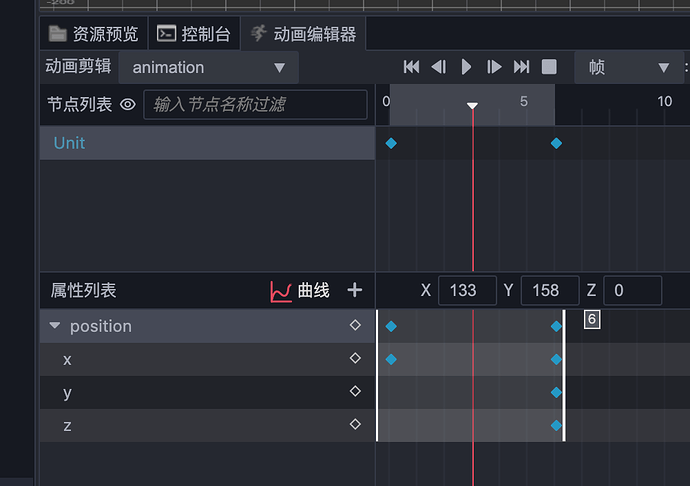Add keyframe diamond on position row
The height and width of the screenshot is (486, 690).
pyautogui.click(x=355, y=325)
